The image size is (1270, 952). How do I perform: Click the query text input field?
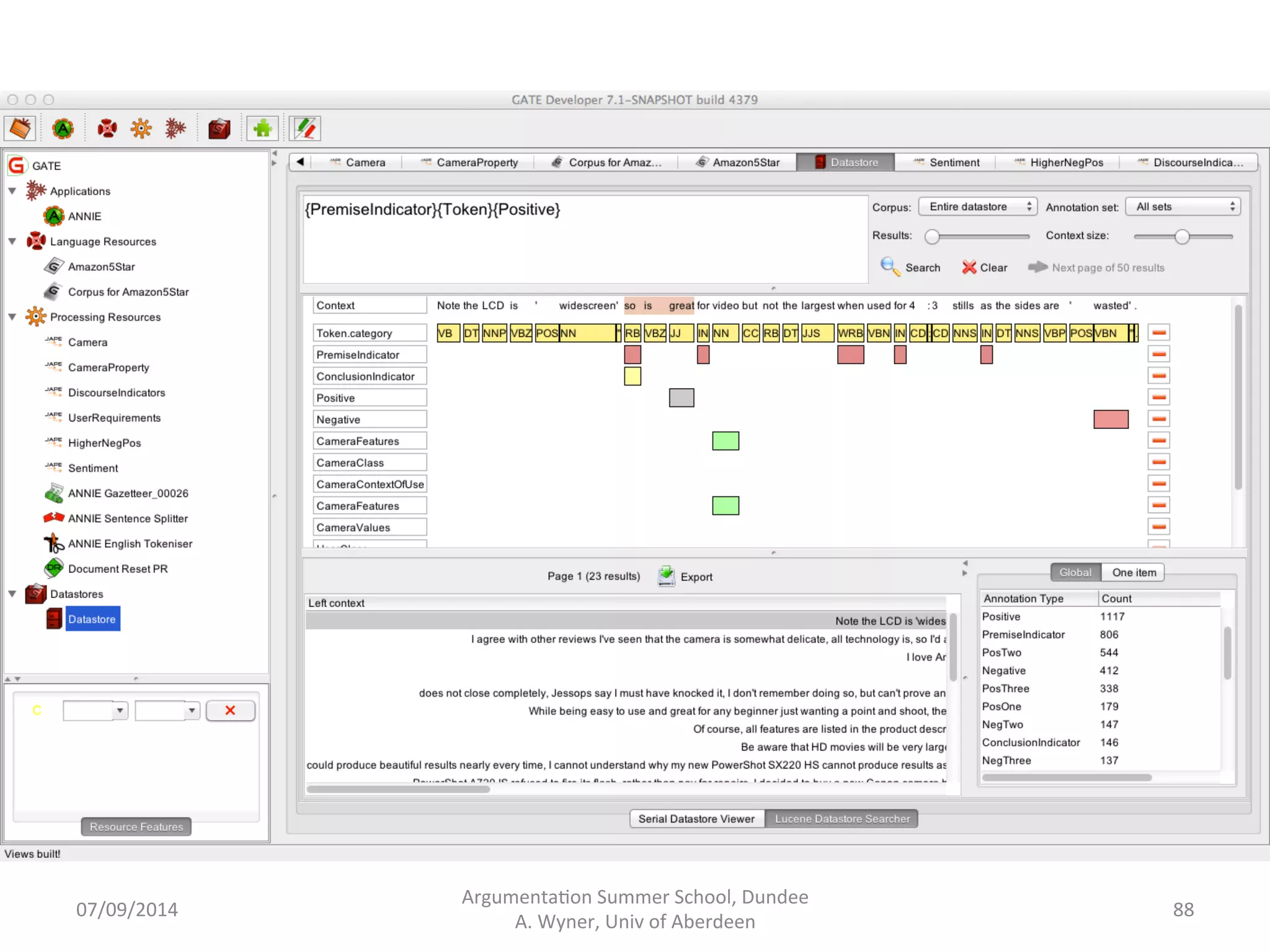coord(585,239)
